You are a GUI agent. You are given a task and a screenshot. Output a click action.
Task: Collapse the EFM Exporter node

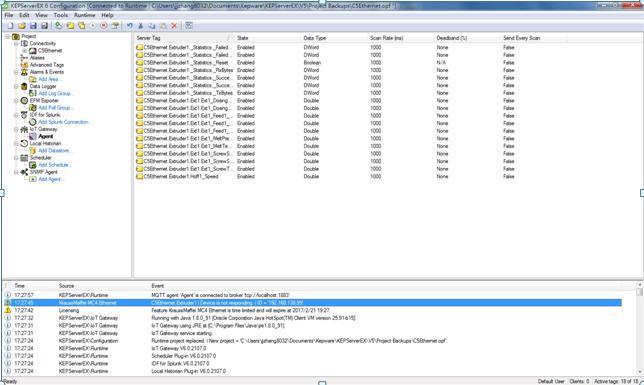pyautogui.click(x=16, y=101)
